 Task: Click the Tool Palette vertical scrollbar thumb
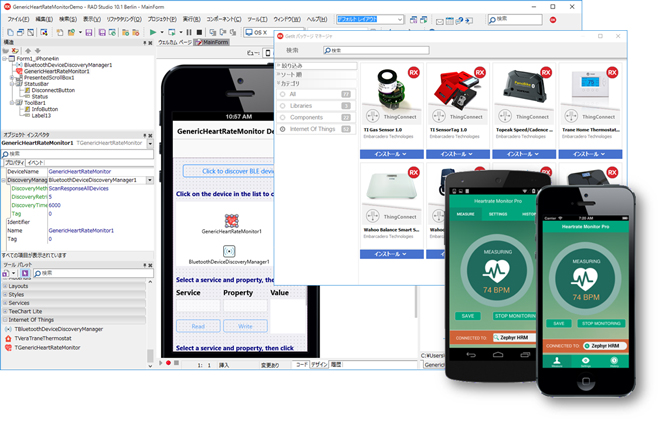click(x=150, y=356)
